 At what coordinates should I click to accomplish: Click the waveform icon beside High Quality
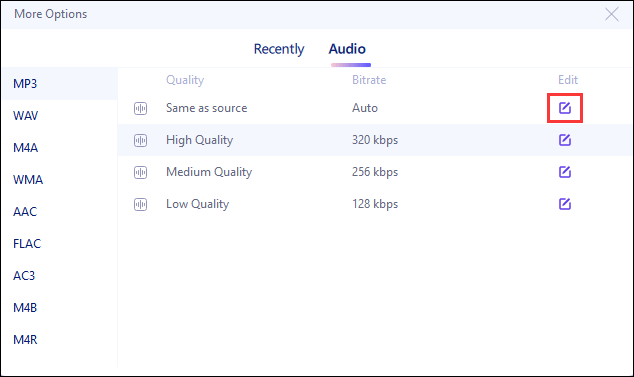[x=140, y=140]
